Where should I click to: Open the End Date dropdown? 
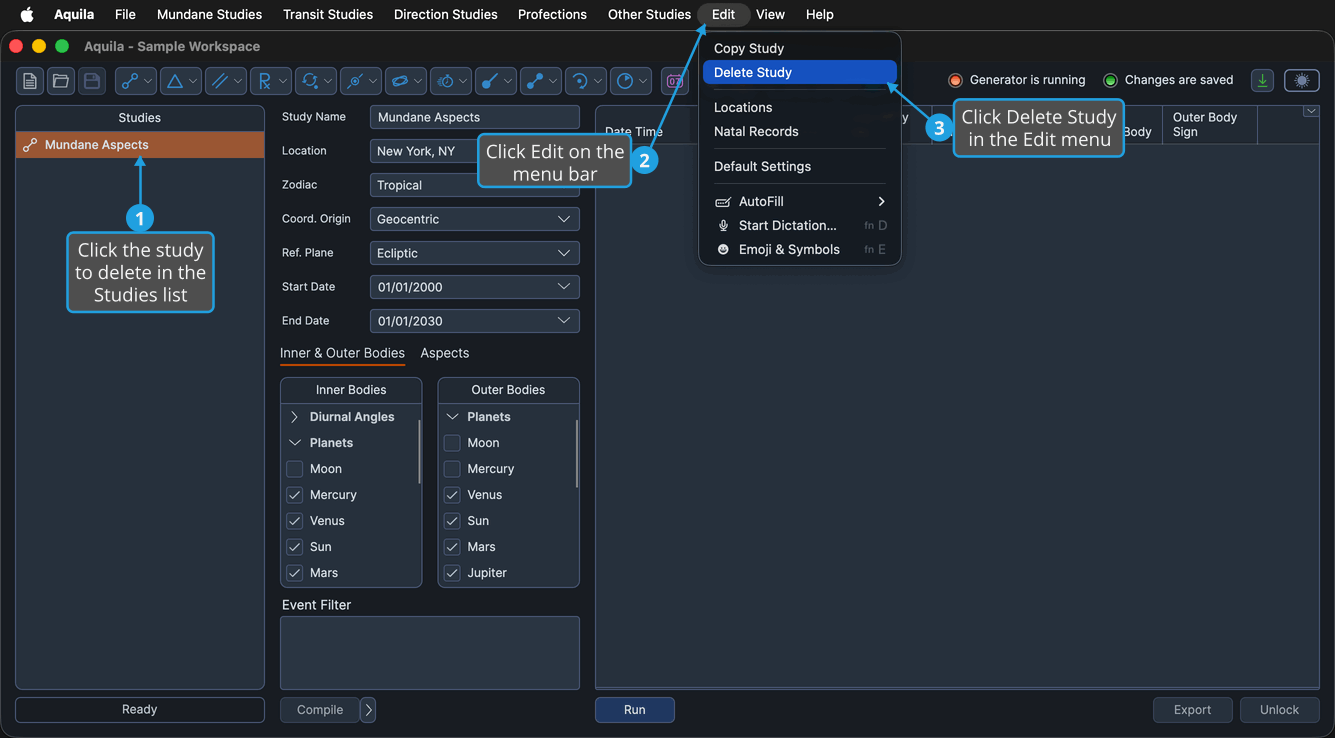click(x=475, y=321)
